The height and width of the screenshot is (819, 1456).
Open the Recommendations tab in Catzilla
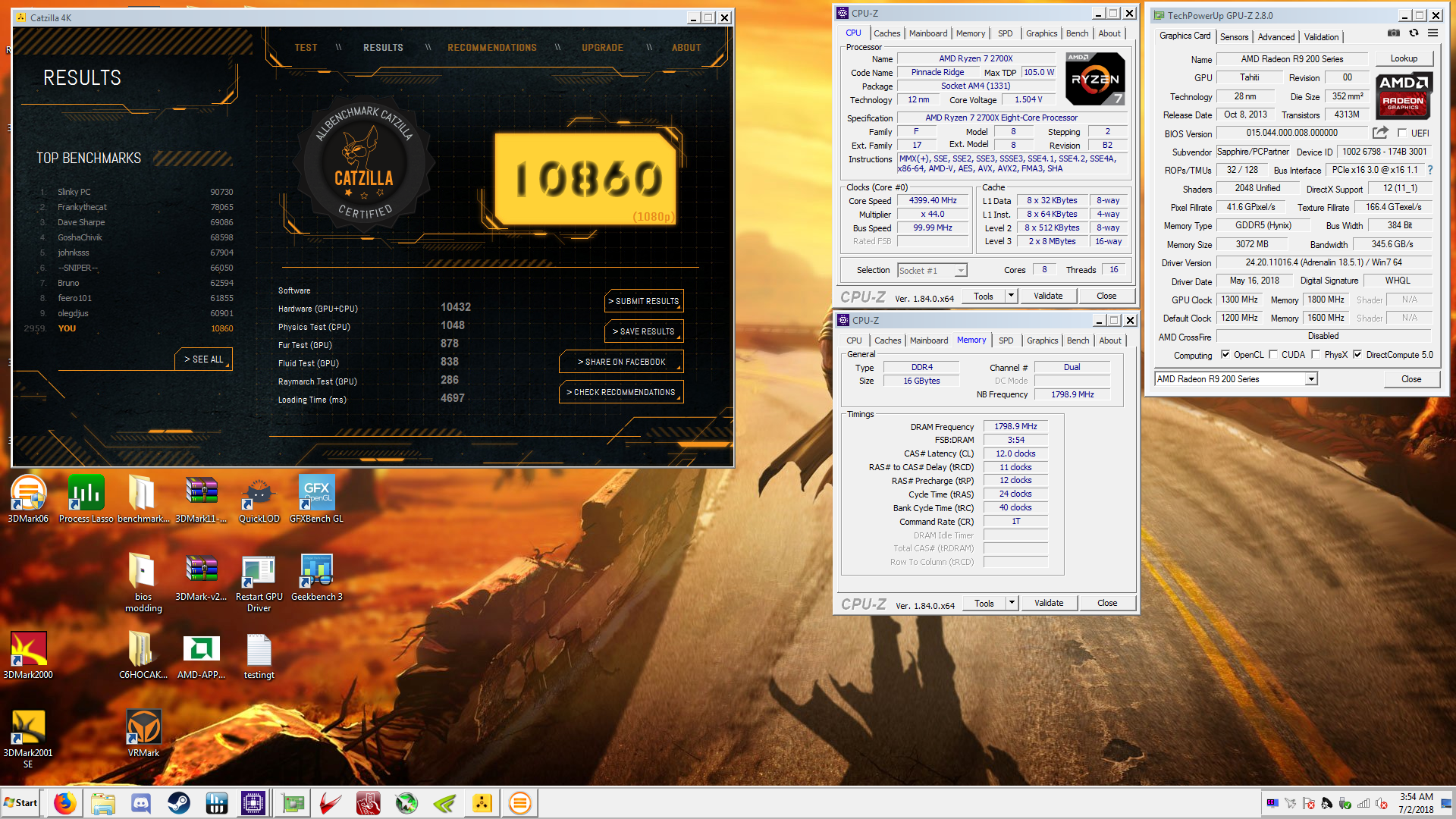pos(492,47)
